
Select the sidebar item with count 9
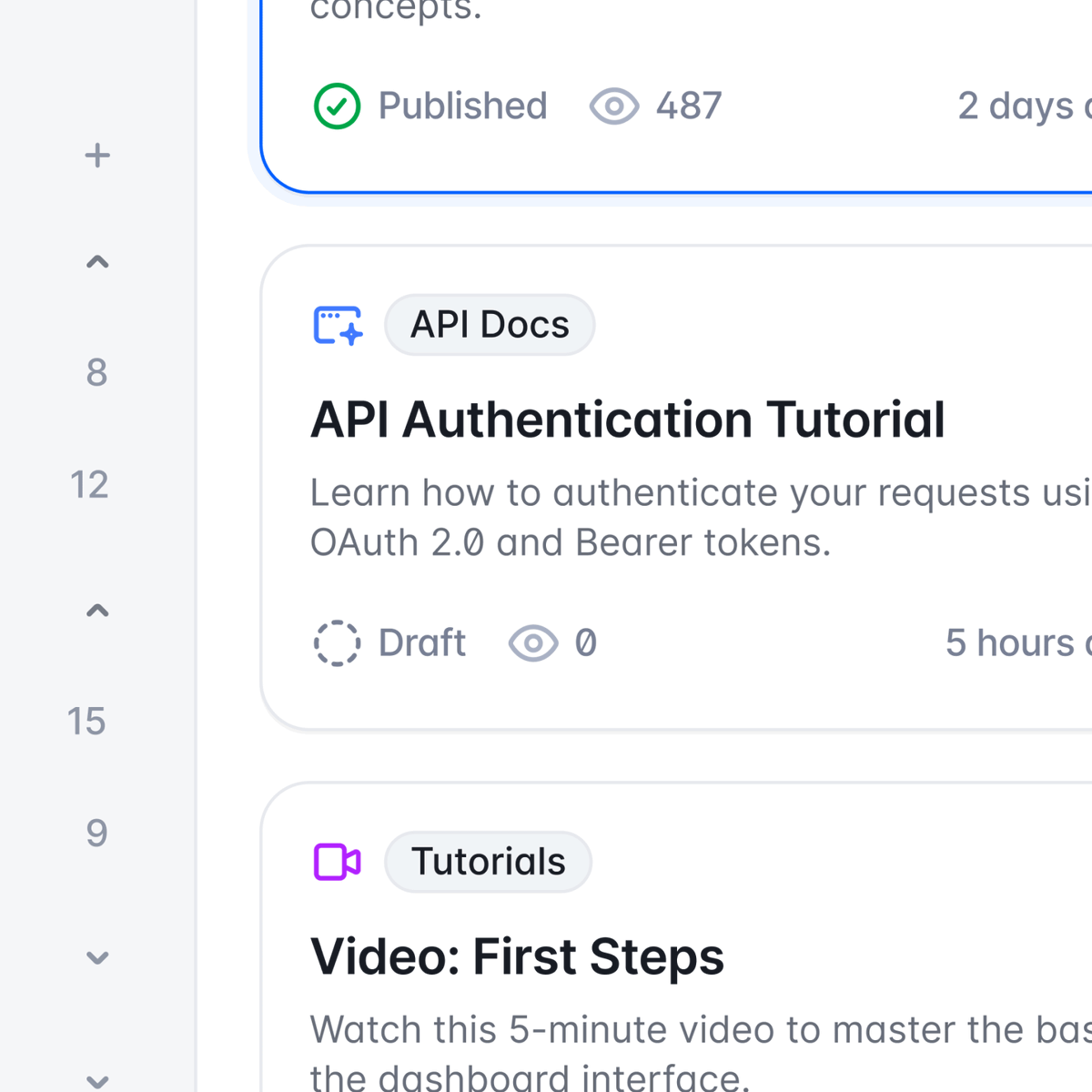click(96, 833)
